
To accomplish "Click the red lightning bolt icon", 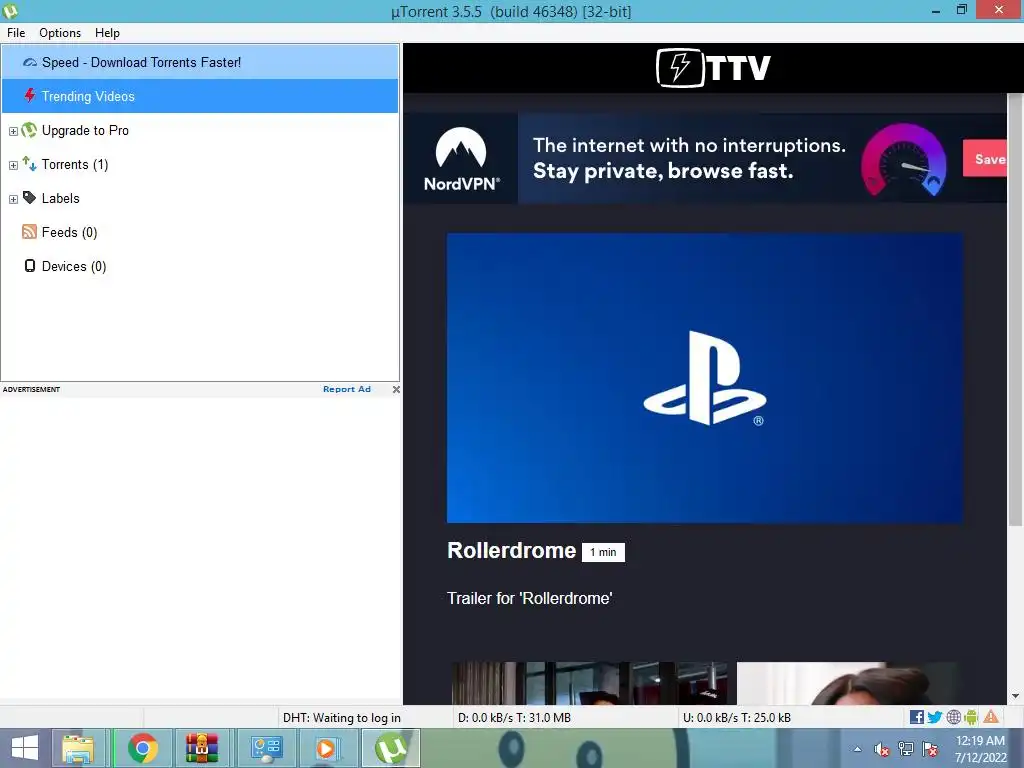I will (x=29, y=96).
